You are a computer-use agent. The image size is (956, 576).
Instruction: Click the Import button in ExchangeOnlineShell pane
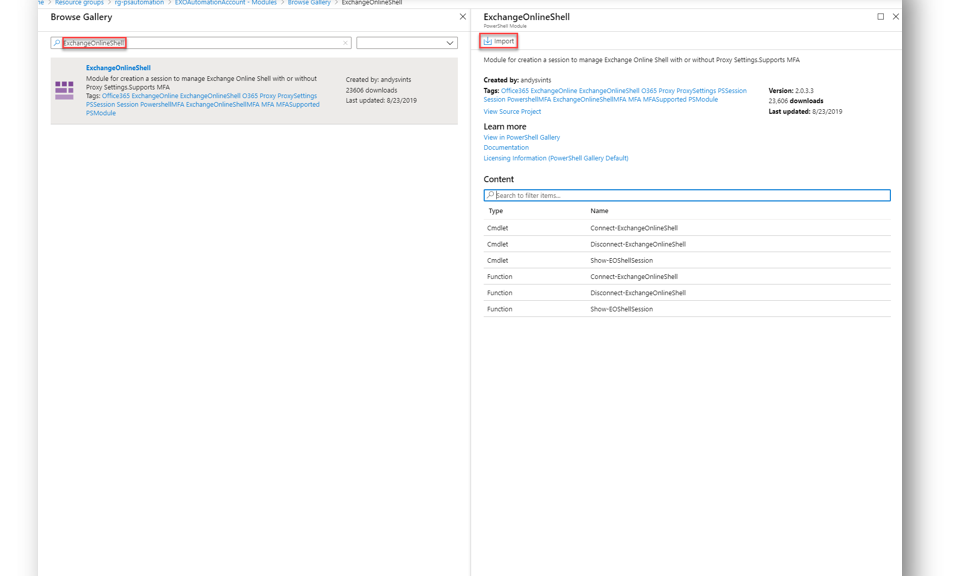click(499, 41)
